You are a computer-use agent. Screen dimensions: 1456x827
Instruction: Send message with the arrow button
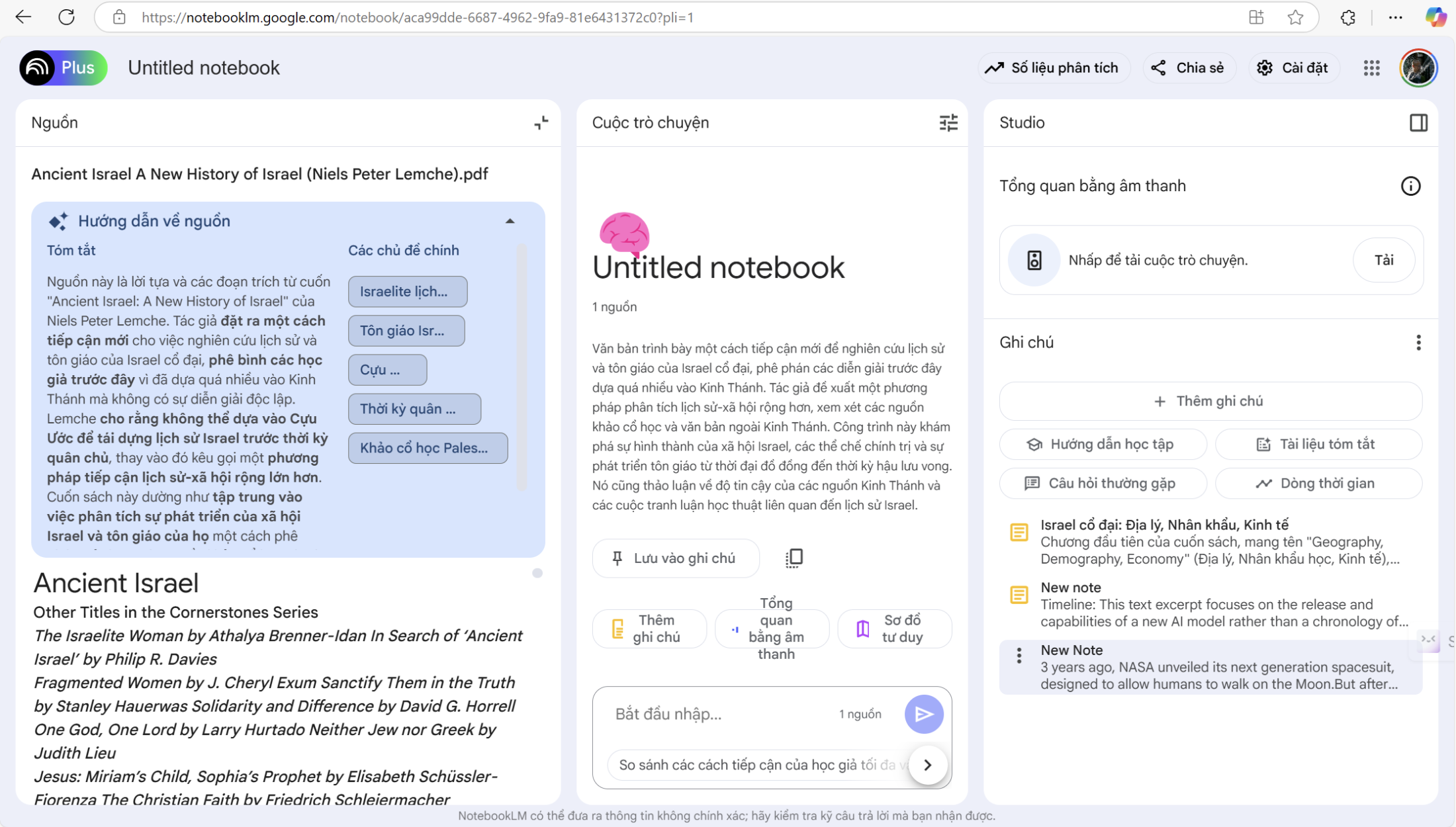point(924,714)
